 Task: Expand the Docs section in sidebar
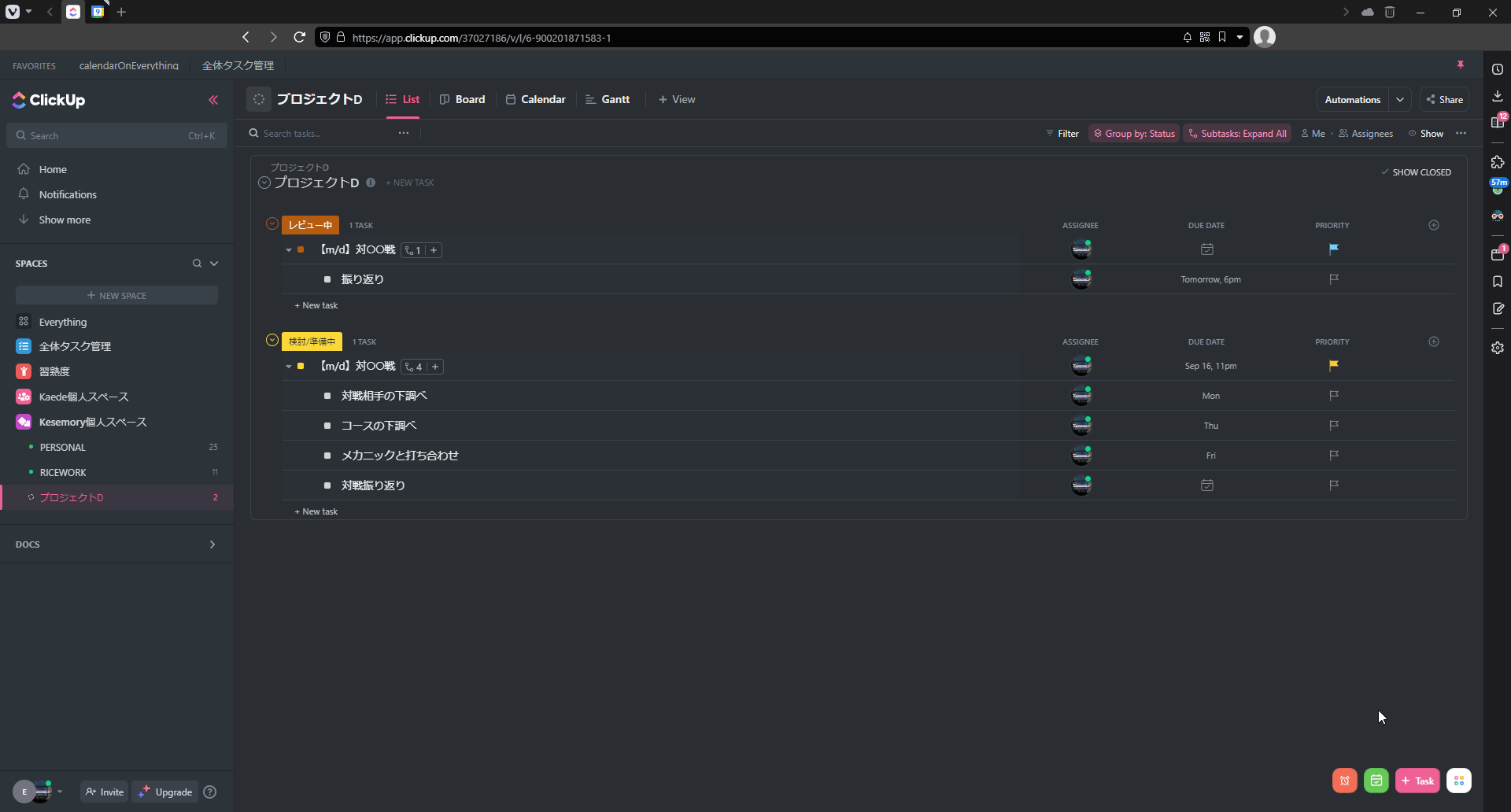click(212, 544)
